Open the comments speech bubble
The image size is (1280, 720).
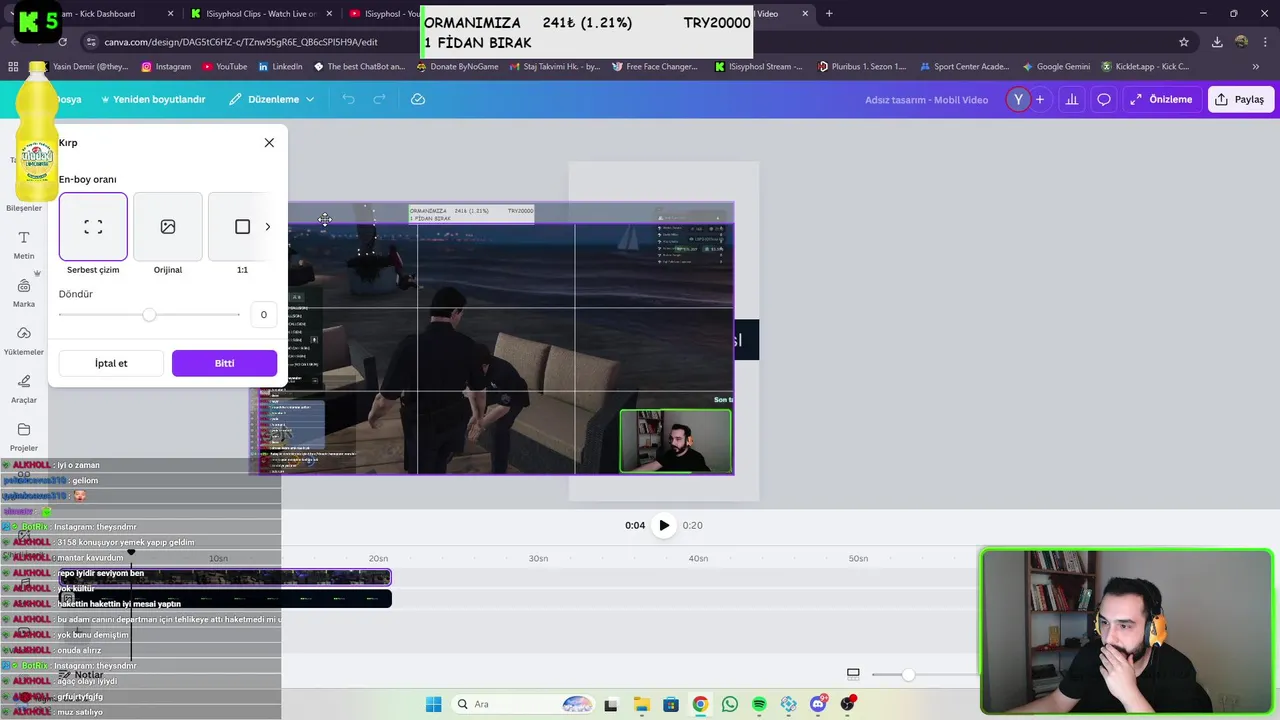pos(1104,99)
